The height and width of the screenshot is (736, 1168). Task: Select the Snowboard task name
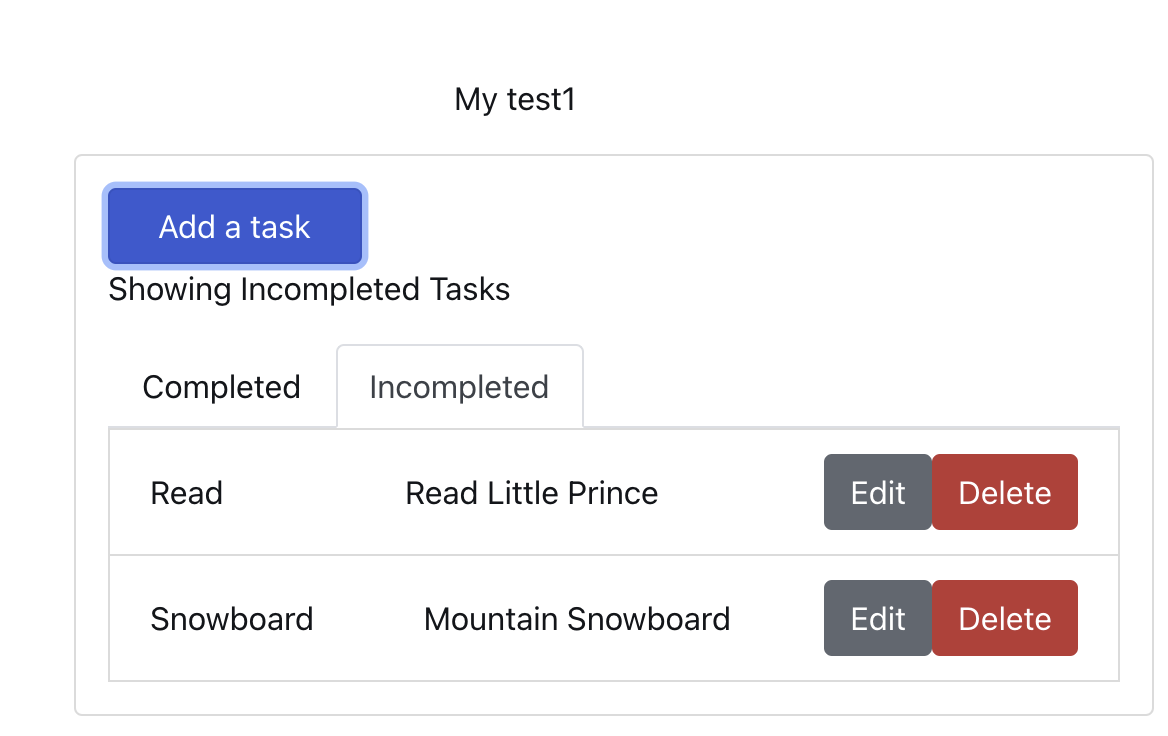232,619
